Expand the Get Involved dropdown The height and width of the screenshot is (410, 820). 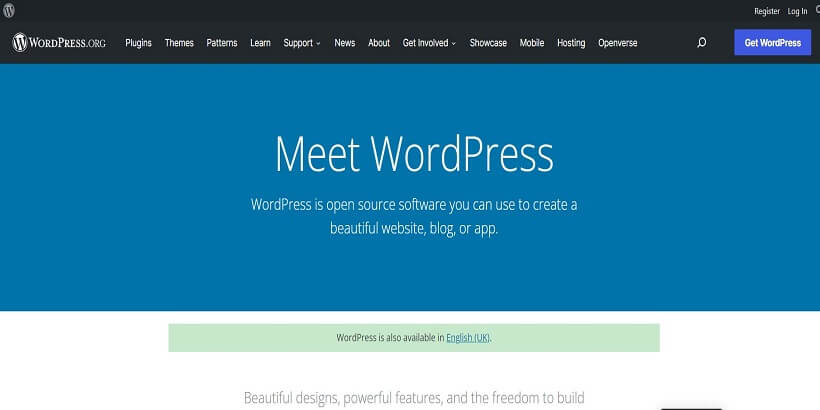point(429,43)
